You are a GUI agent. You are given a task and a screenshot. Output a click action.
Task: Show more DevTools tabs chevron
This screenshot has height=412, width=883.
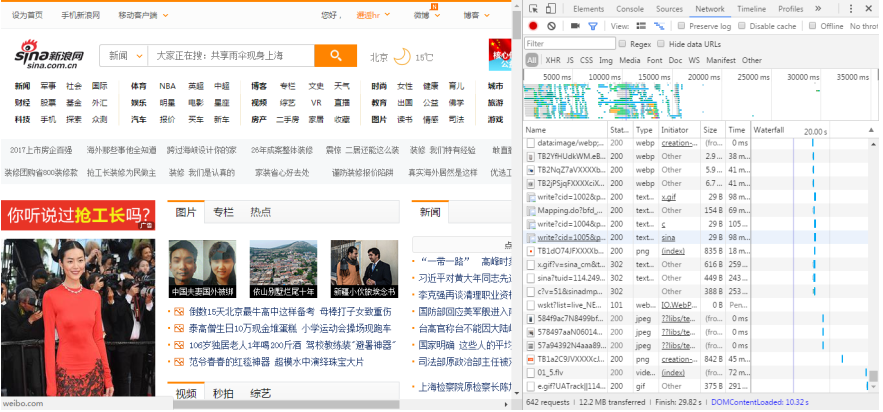818,8
